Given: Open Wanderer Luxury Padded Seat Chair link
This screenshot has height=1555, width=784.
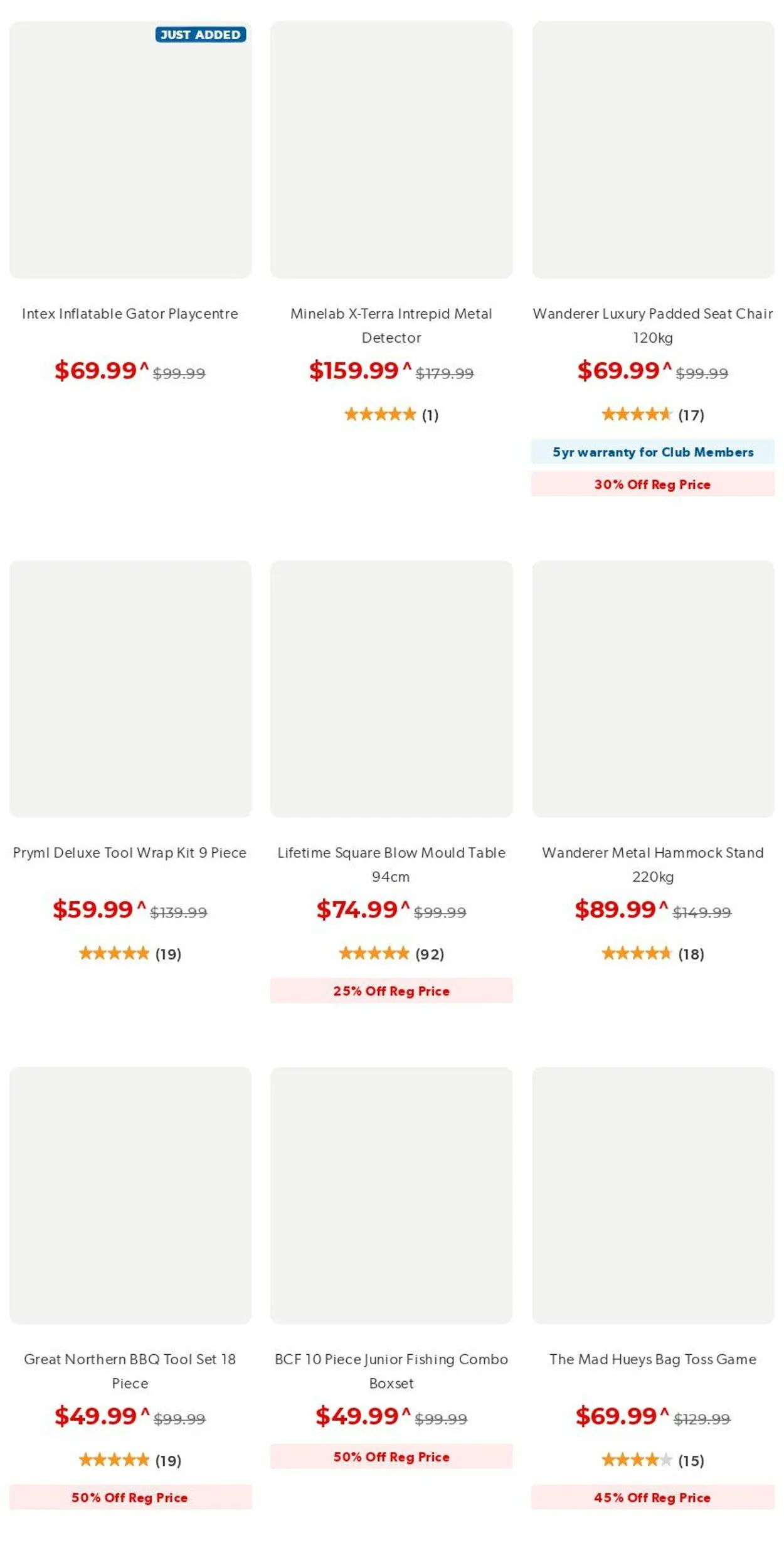Looking at the screenshot, I should [x=652, y=325].
